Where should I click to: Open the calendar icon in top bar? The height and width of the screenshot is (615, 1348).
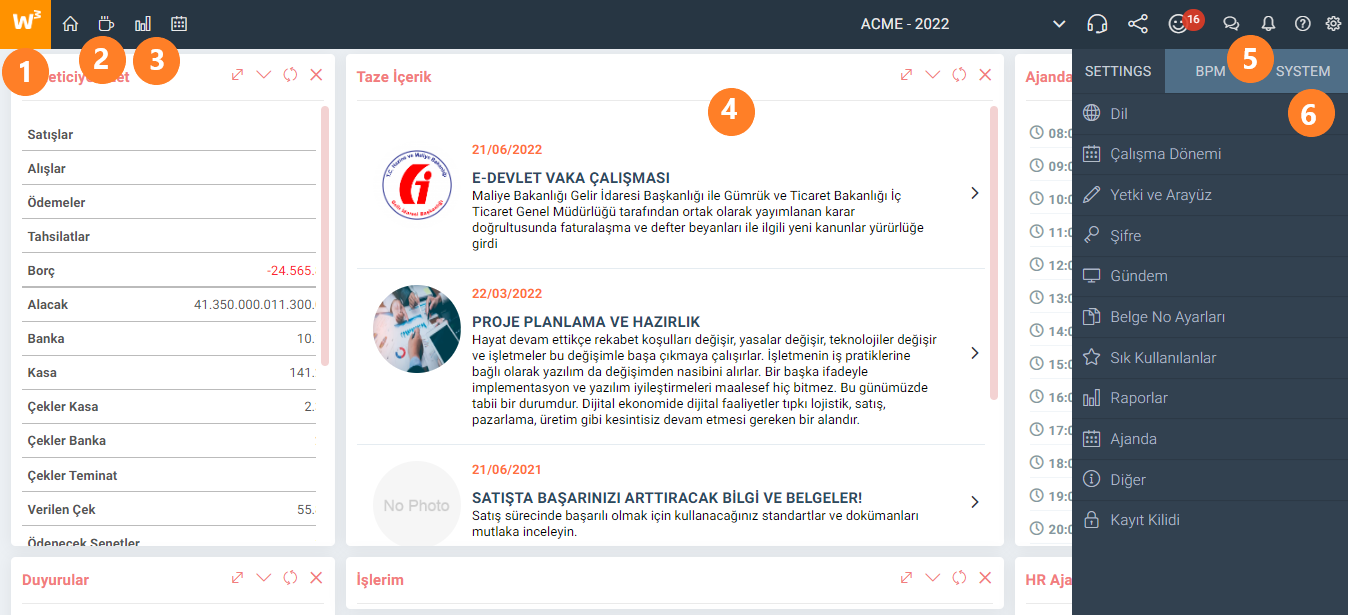coord(179,24)
